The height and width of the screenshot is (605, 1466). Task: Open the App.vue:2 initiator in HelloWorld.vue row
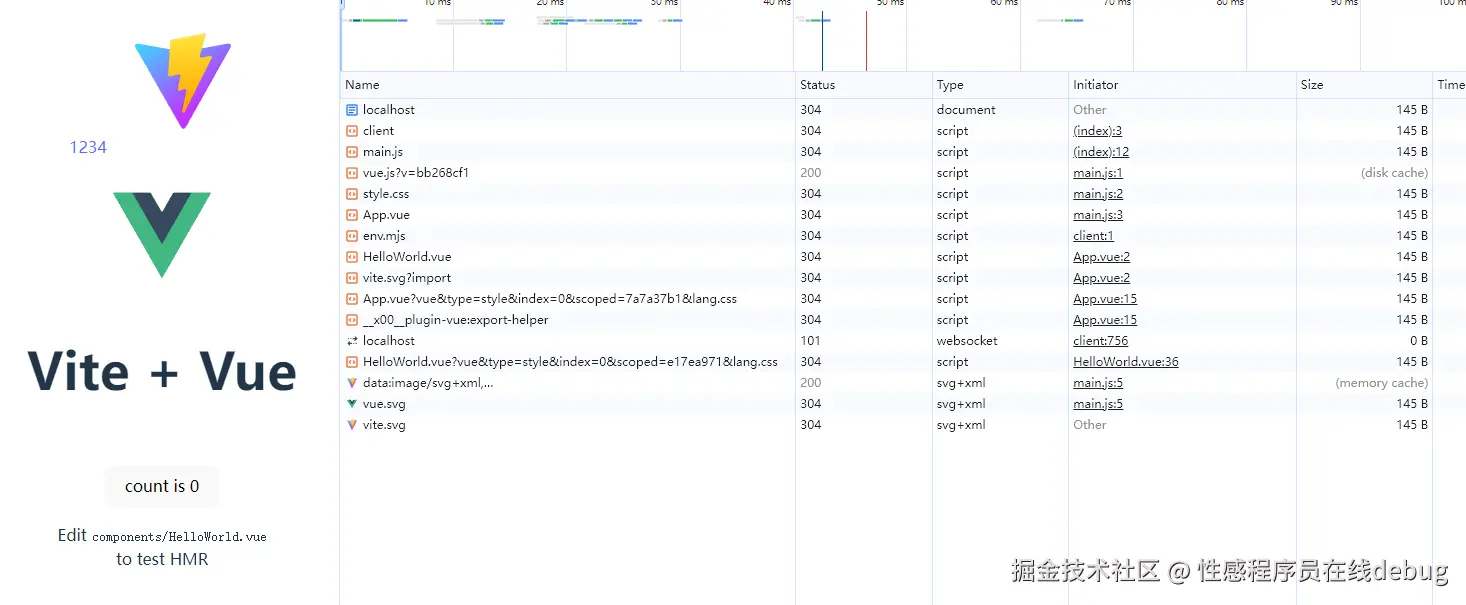[x=1102, y=257]
